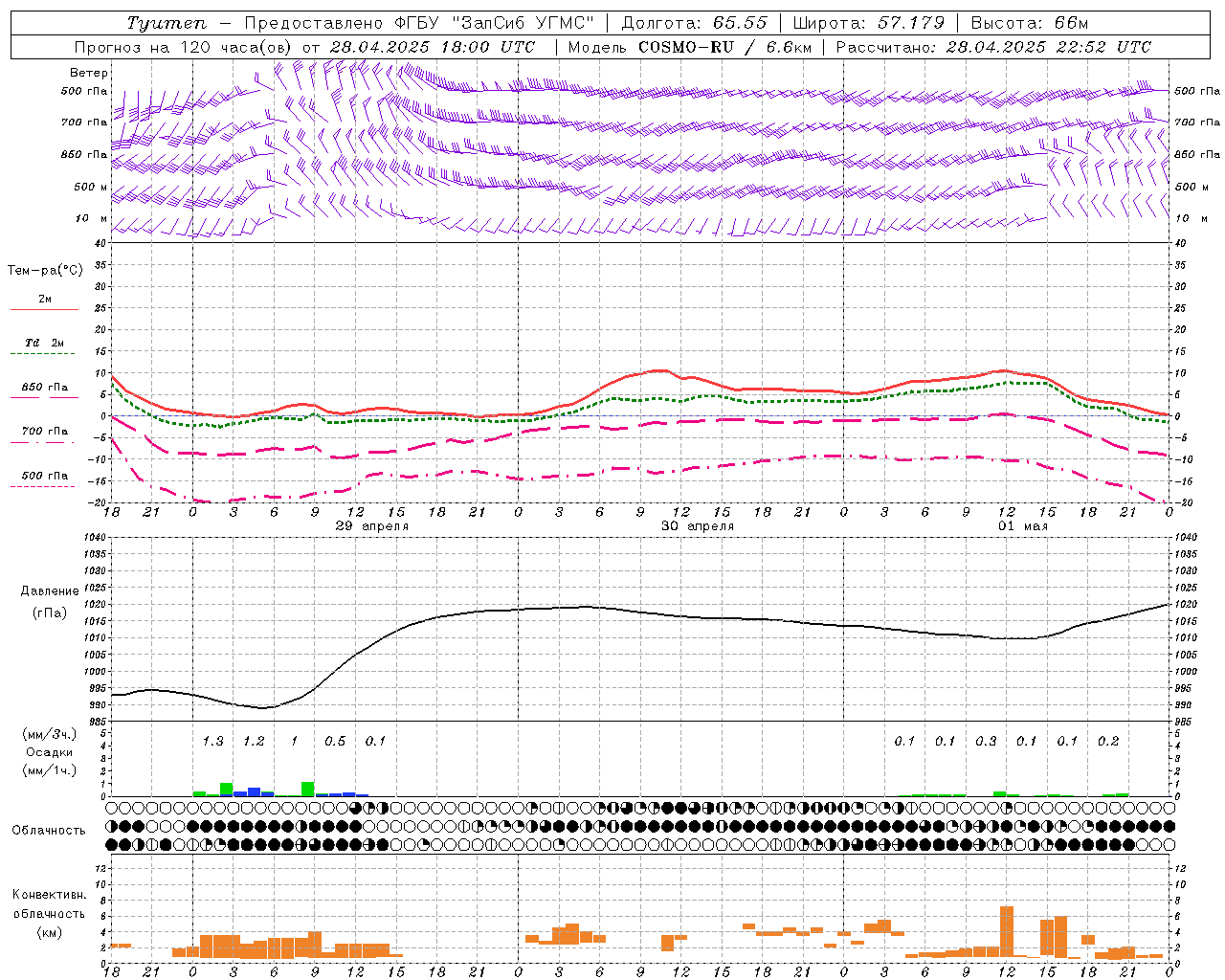1225x980 pixels.
Task: Click the "29 апреля" date label
Action: coord(372,526)
